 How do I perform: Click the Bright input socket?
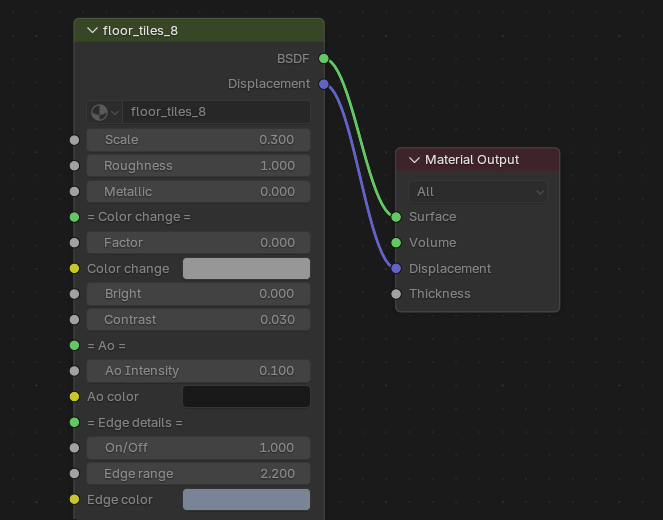point(74,294)
